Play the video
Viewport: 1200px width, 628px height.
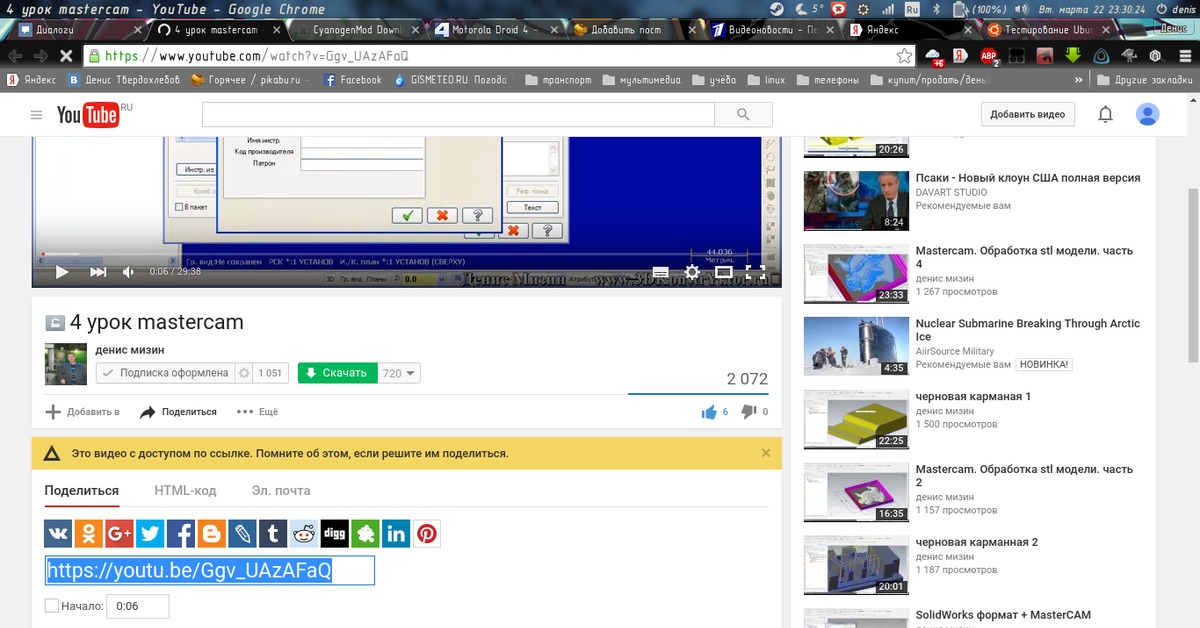tap(62, 271)
